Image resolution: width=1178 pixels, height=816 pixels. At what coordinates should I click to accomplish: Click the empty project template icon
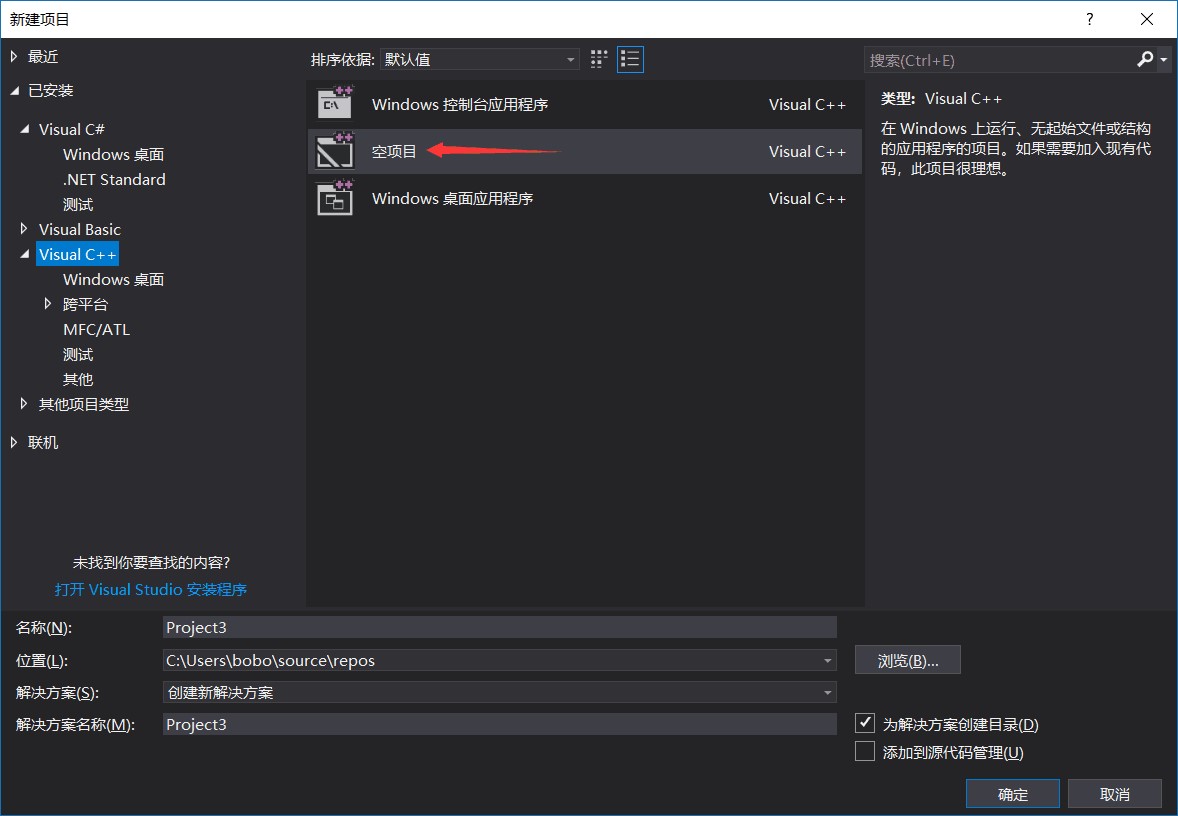[x=334, y=151]
